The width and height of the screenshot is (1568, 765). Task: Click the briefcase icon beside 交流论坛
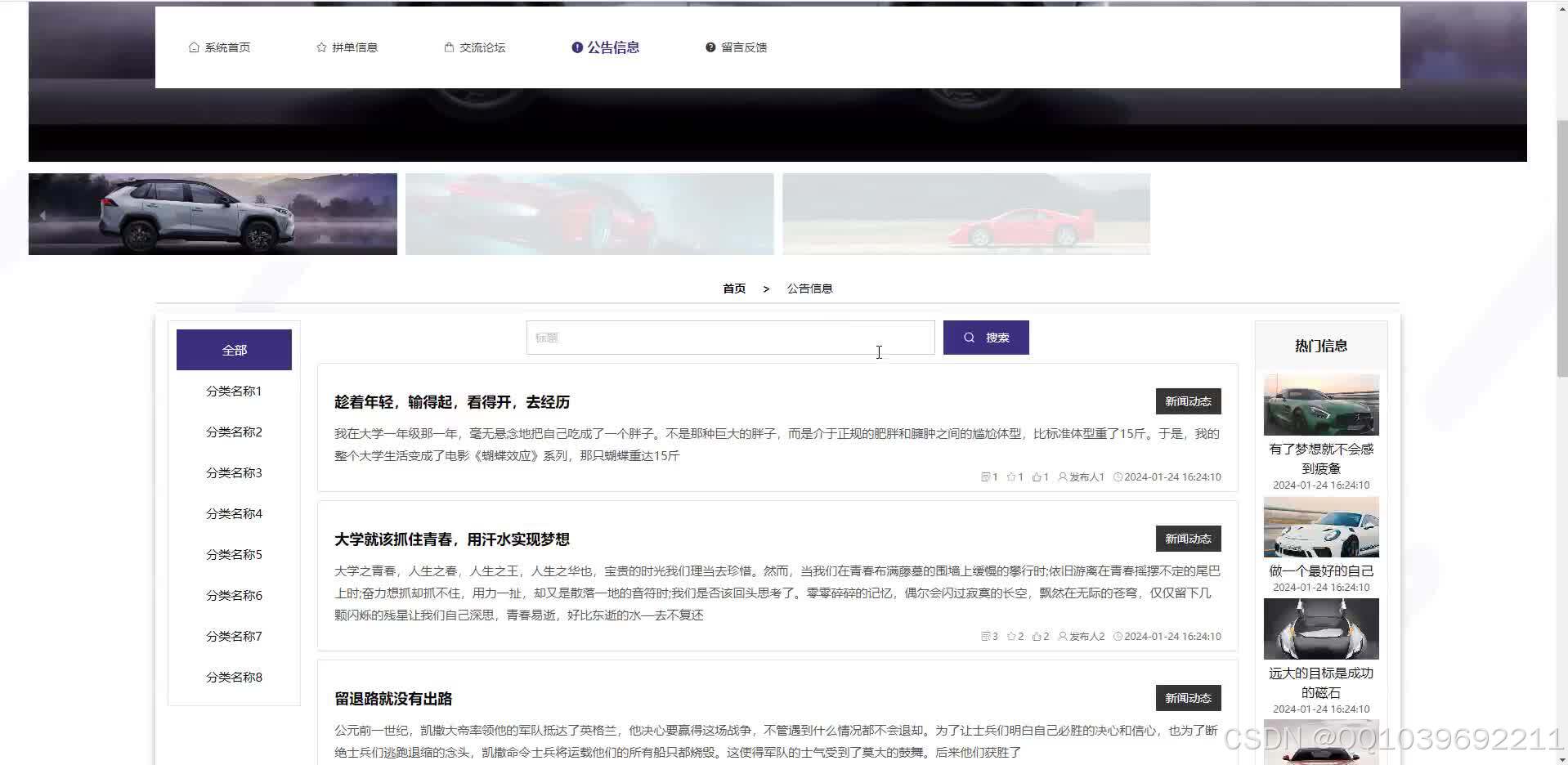[x=448, y=47]
